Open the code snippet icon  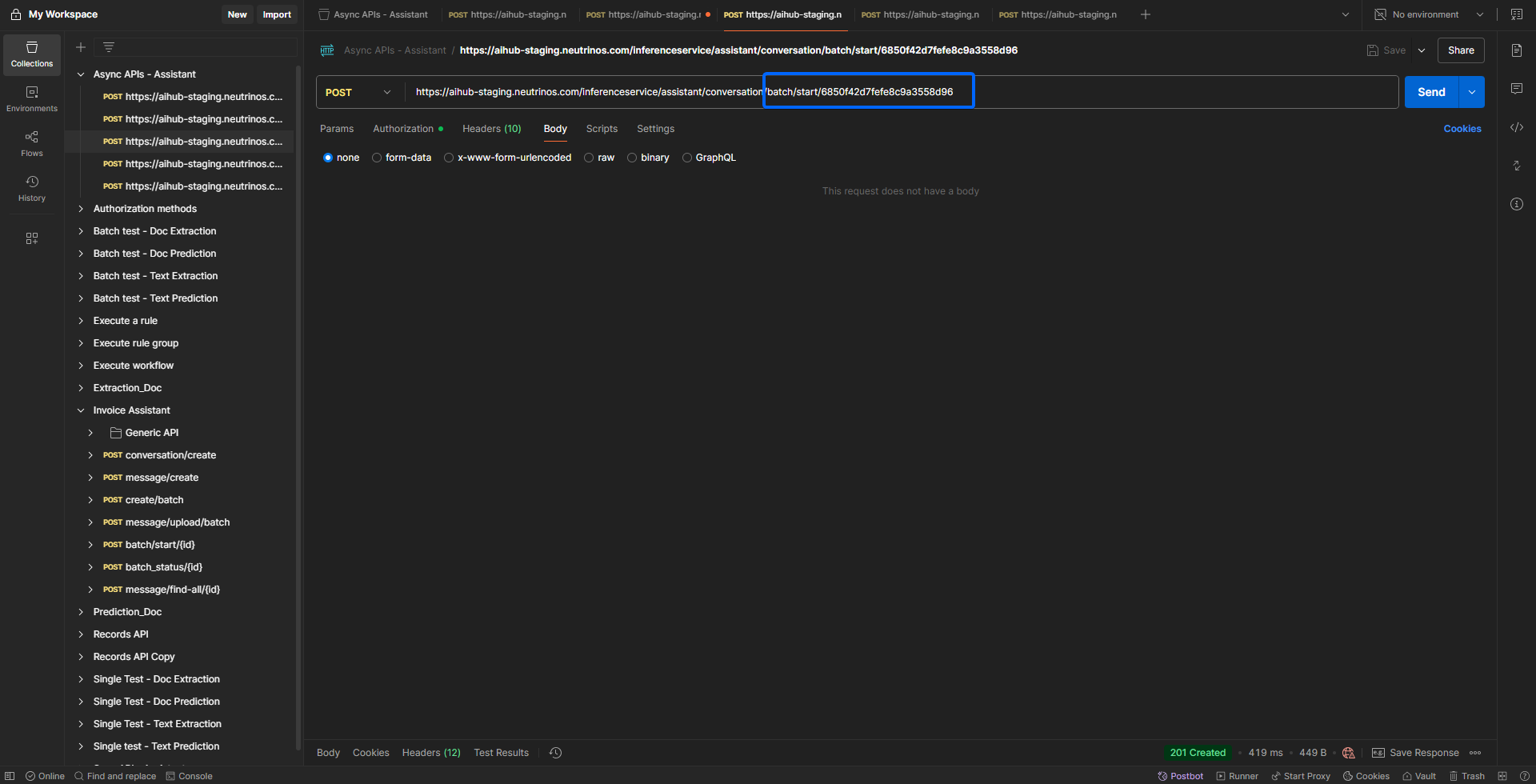(x=1516, y=127)
